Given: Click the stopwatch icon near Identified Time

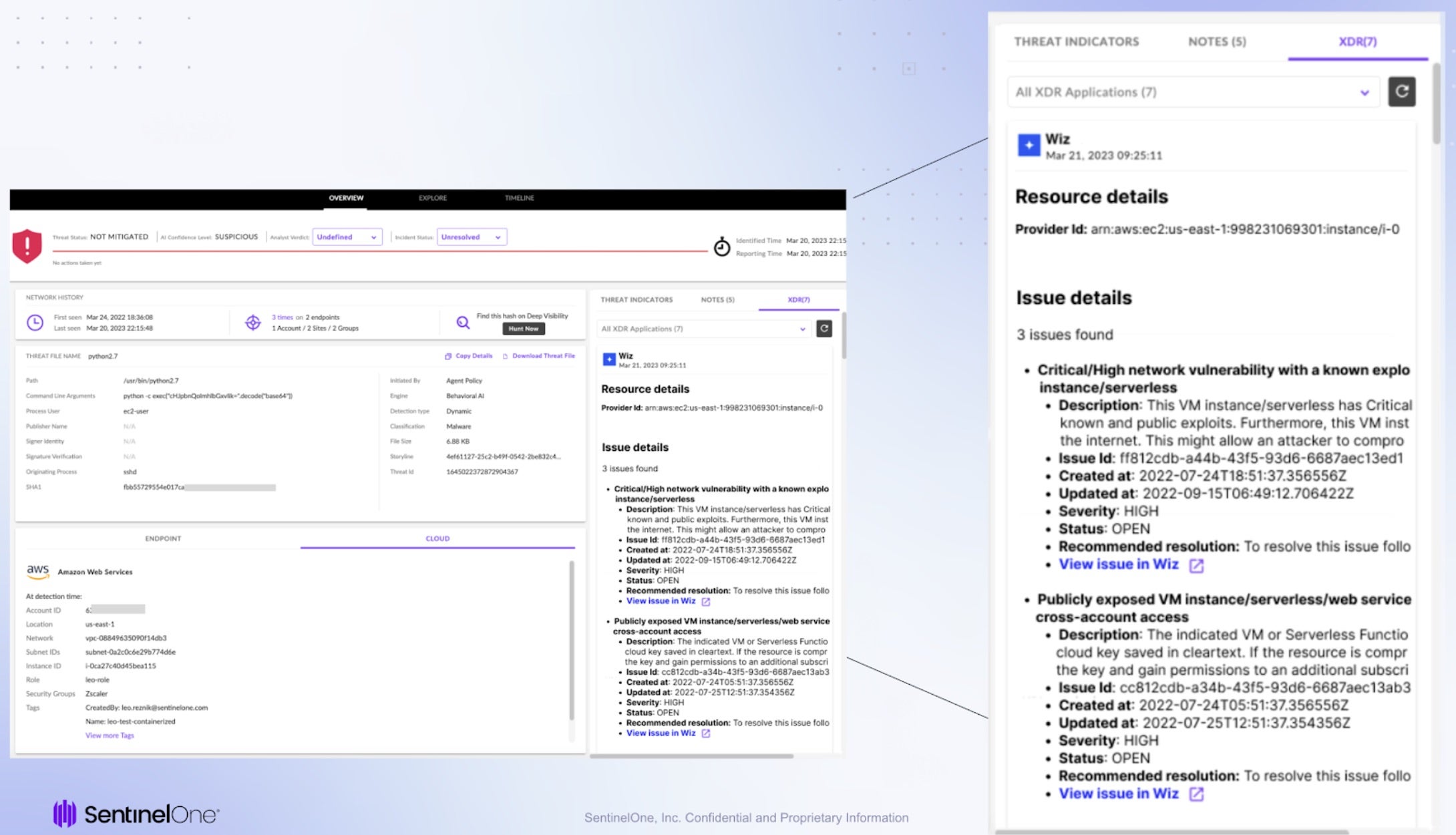Looking at the screenshot, I should click(721, 247).
